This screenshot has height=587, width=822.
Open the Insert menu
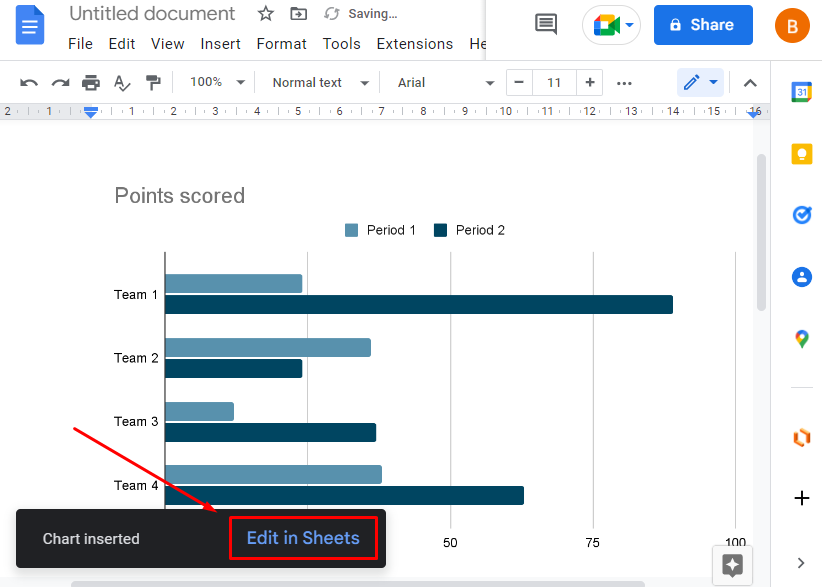(x=220, y=44)
